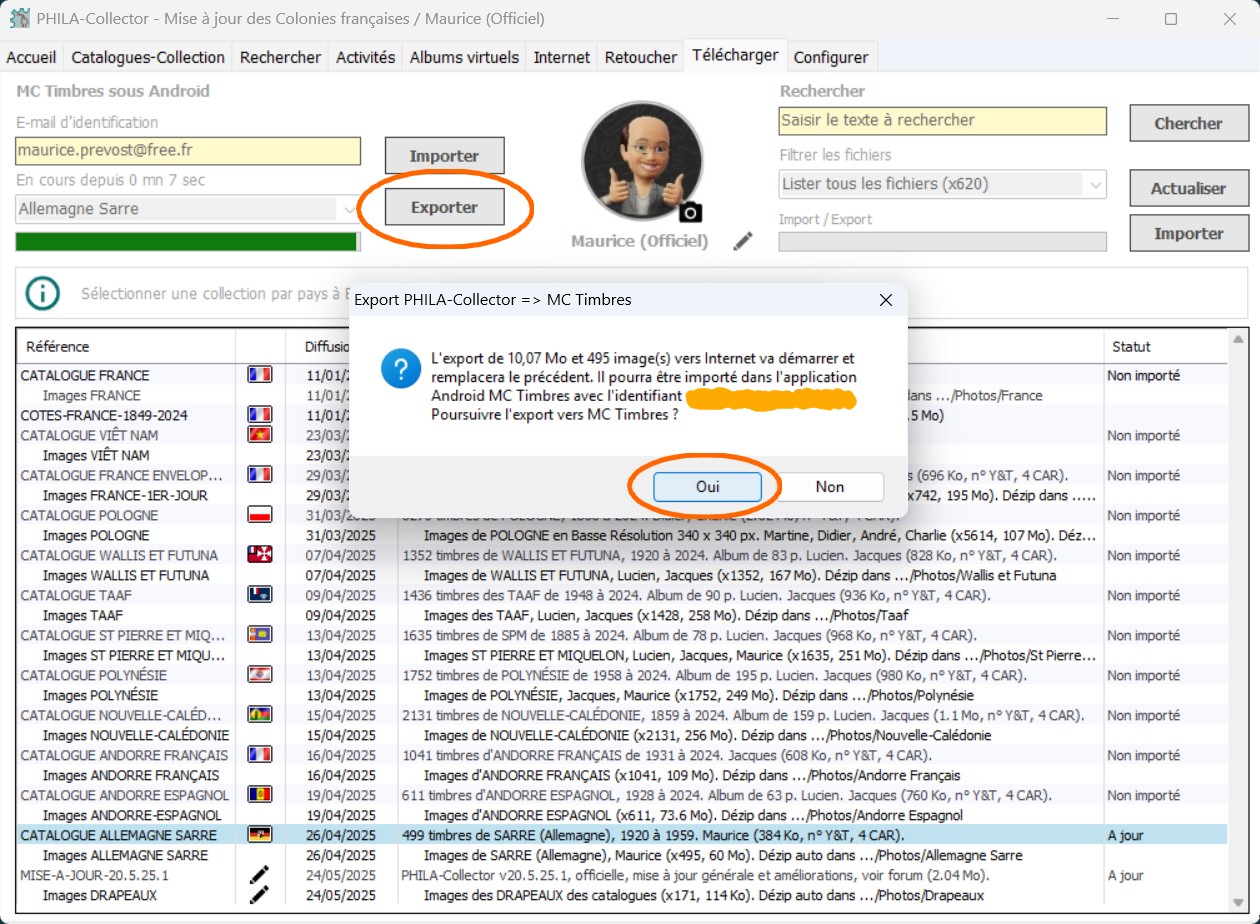1260x924 pixels.
Task: Select Images VIÊT NAM row
Action: 623,455
